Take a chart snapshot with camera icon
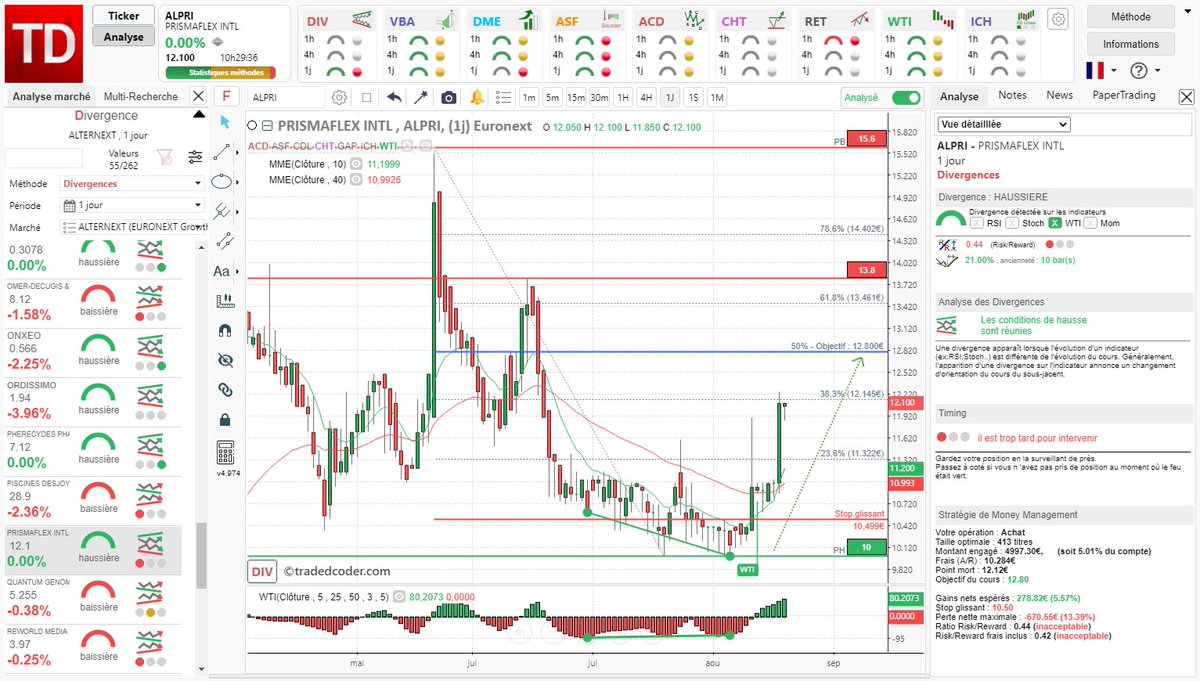 coord(449,97)
